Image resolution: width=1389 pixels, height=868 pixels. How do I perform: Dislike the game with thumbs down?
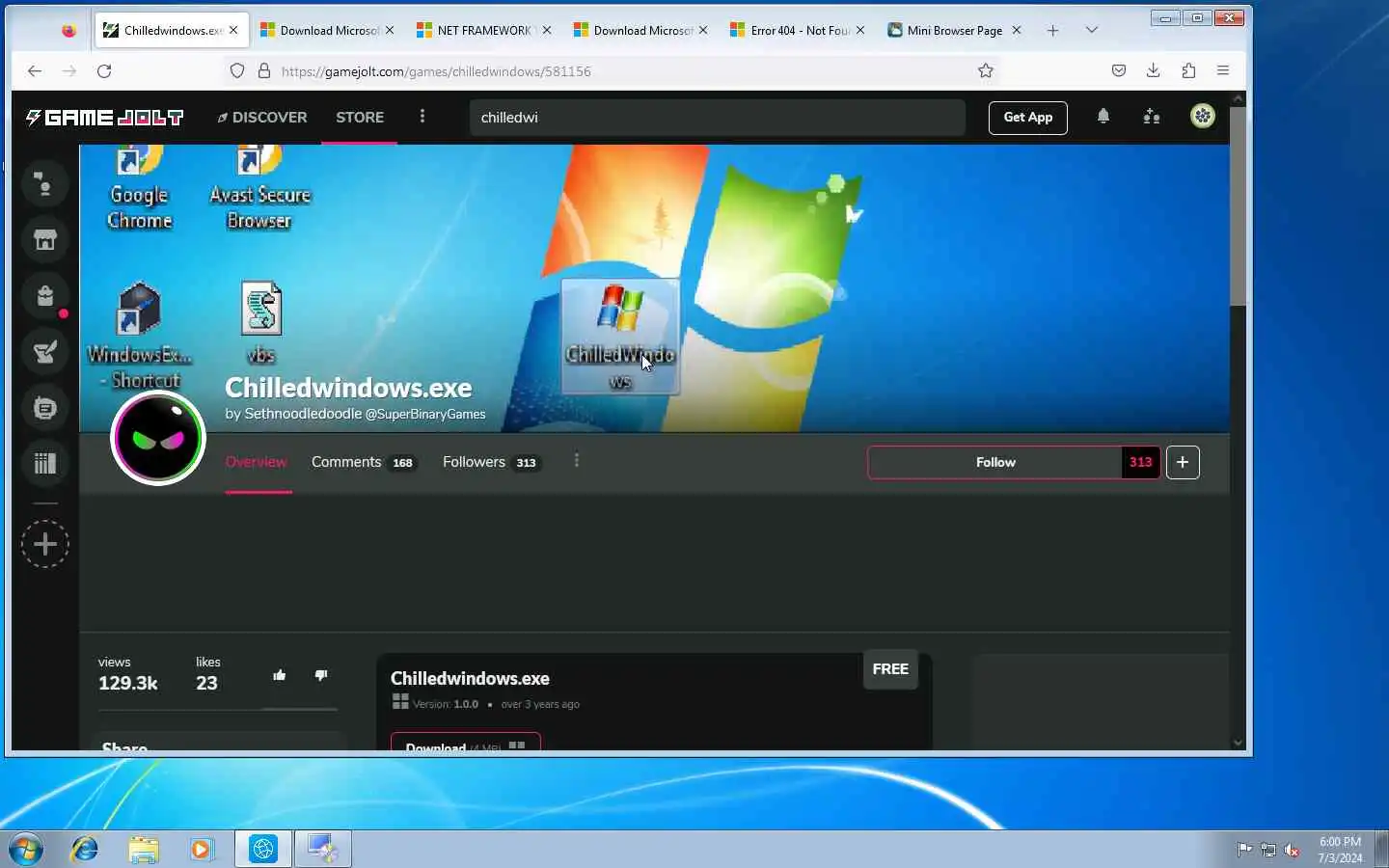[x=321, y=675]
